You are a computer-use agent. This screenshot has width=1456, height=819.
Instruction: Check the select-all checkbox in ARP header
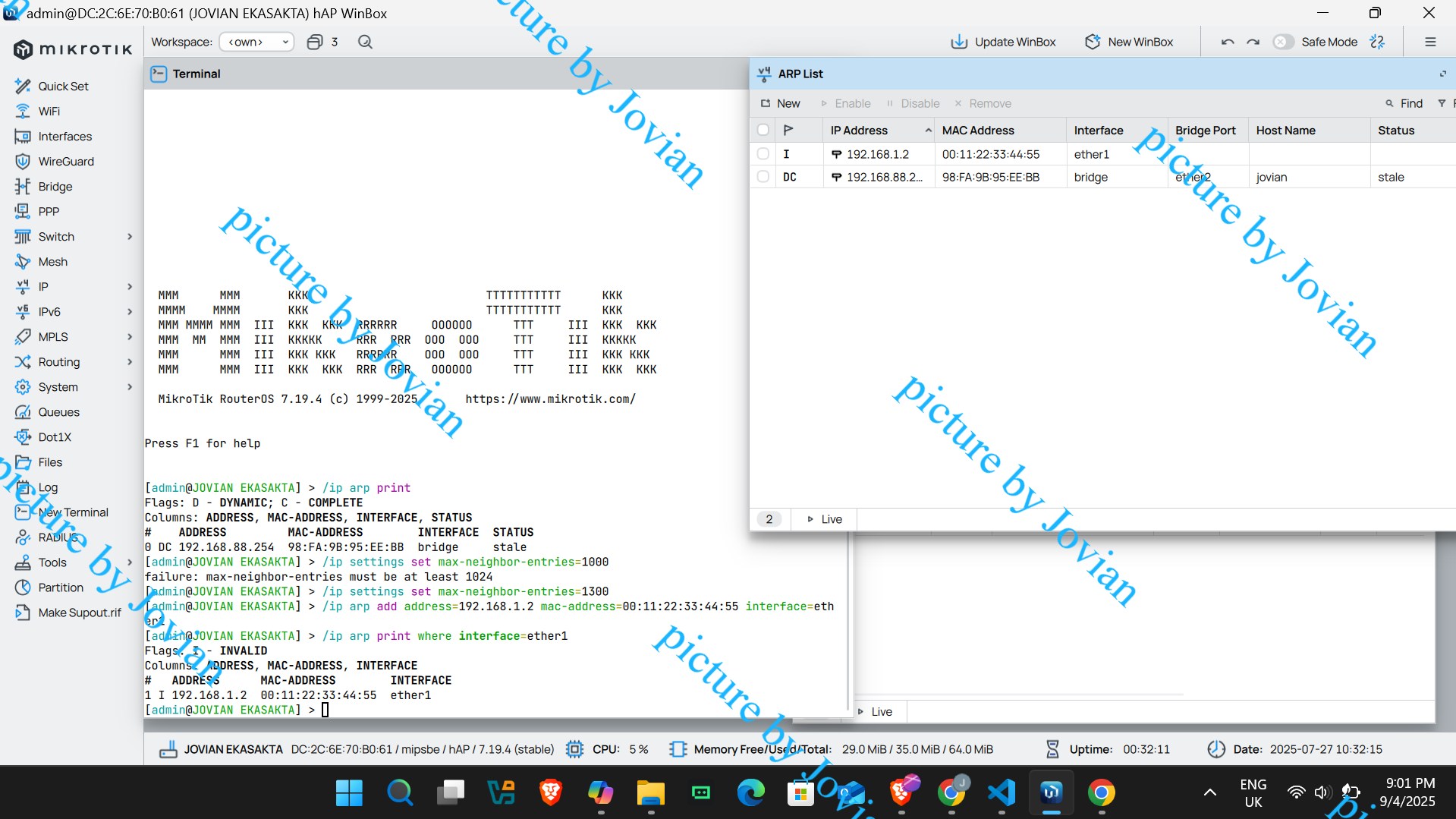click(x=763, y=130)
